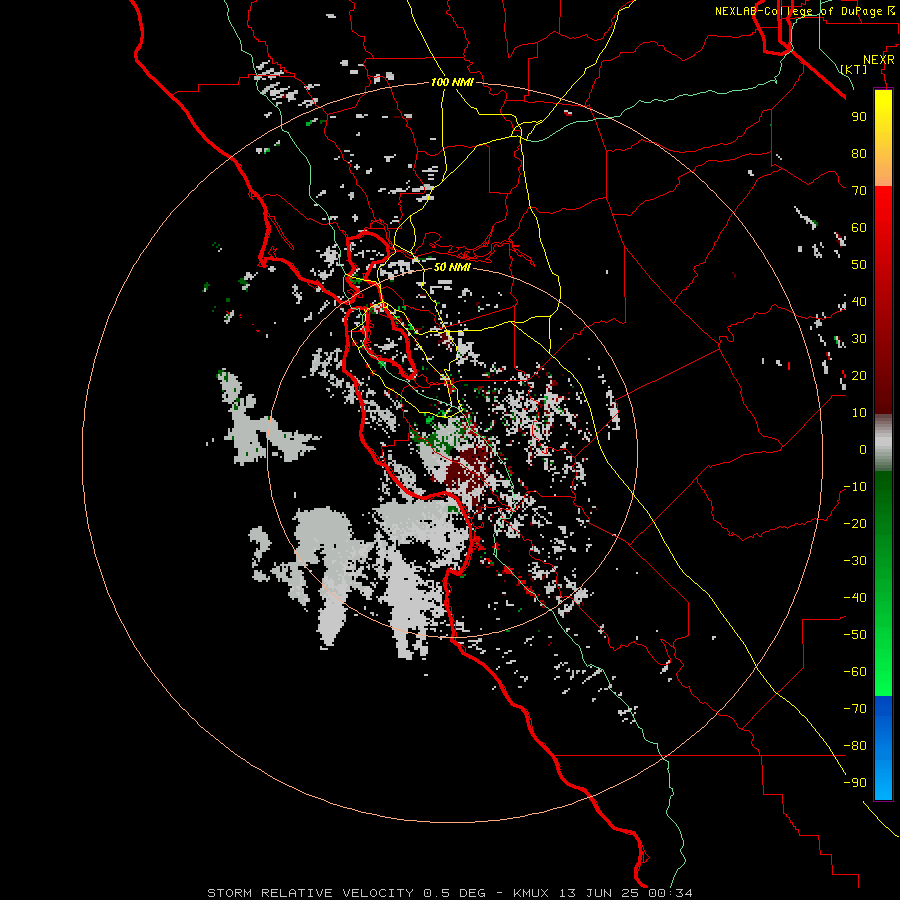Click the 50 NMI range ring label
The height and width of the screenshot is (900, 900).
pyautogui.click(x=452, y=267)
